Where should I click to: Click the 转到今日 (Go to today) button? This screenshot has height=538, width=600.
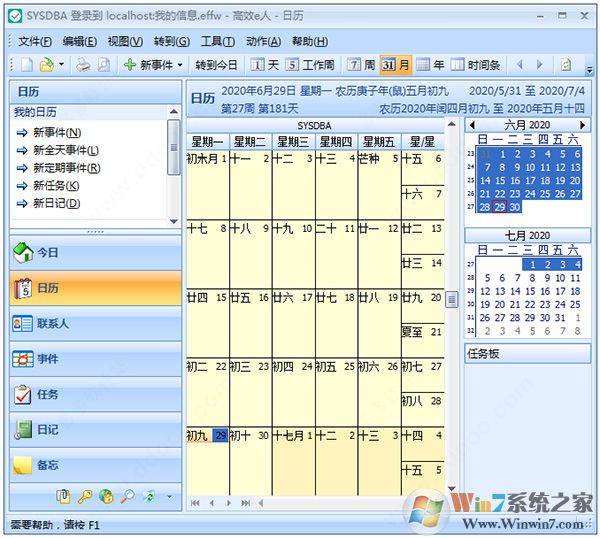pyautogui.click(x=216, y=65)
